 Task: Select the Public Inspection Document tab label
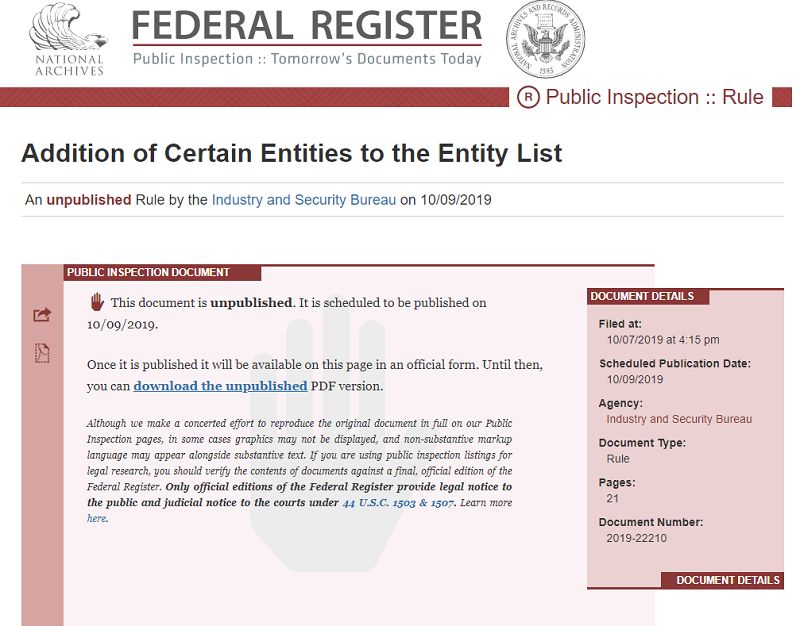pos(148,272)
